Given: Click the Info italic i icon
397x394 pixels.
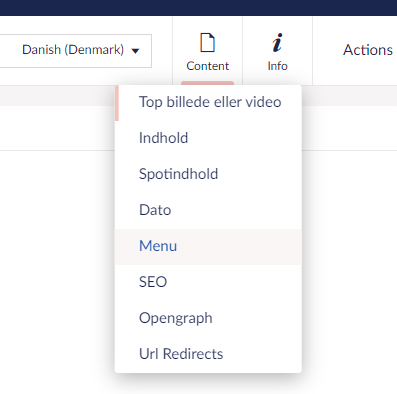Looking at the screenshot, I should (x=277, y=43).
